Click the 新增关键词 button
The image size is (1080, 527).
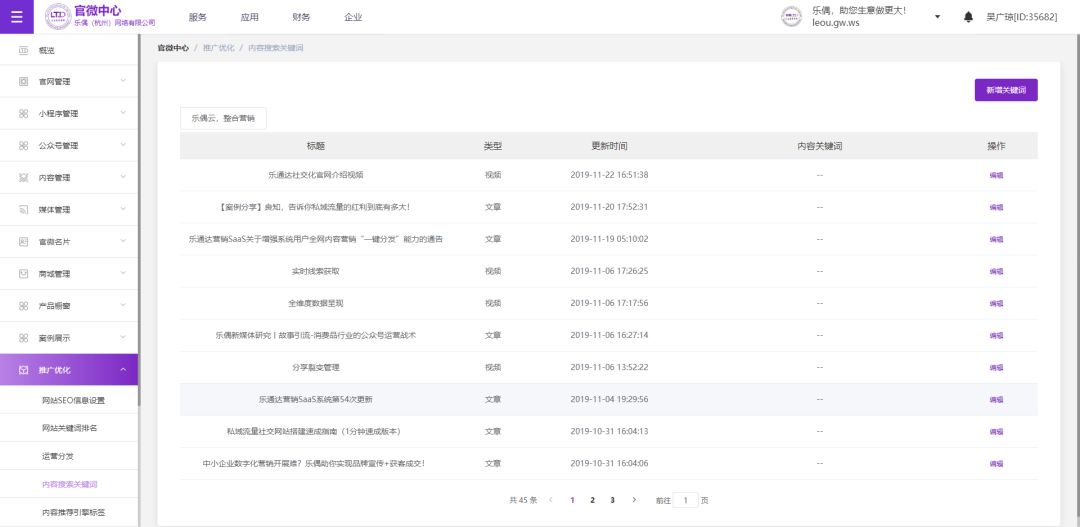[1005, 90]
